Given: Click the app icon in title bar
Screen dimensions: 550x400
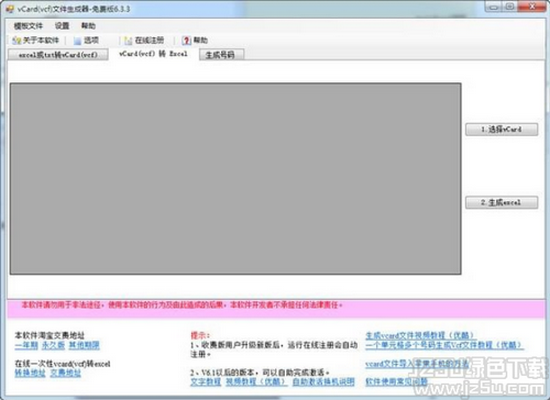Looking at the screenshot, I should (x=10, y=9).
